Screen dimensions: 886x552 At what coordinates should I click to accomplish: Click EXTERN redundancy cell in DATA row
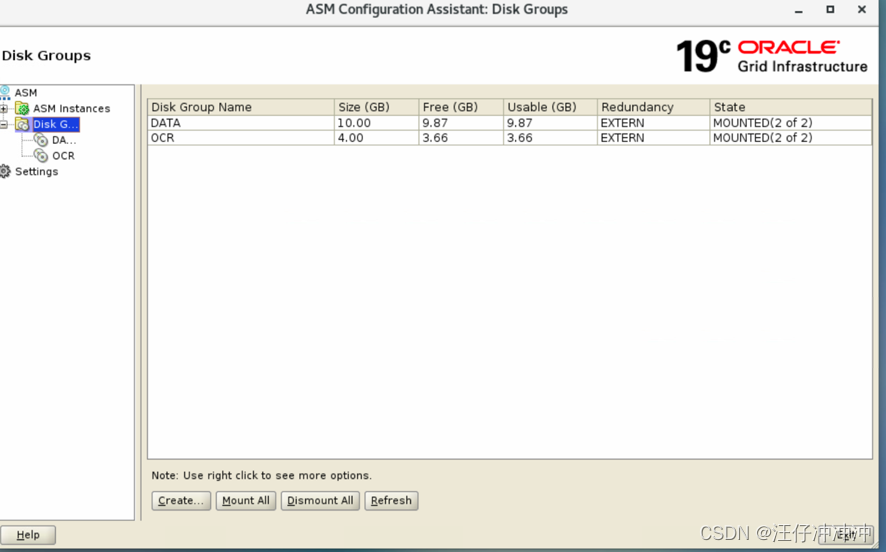tap(653, 123)
